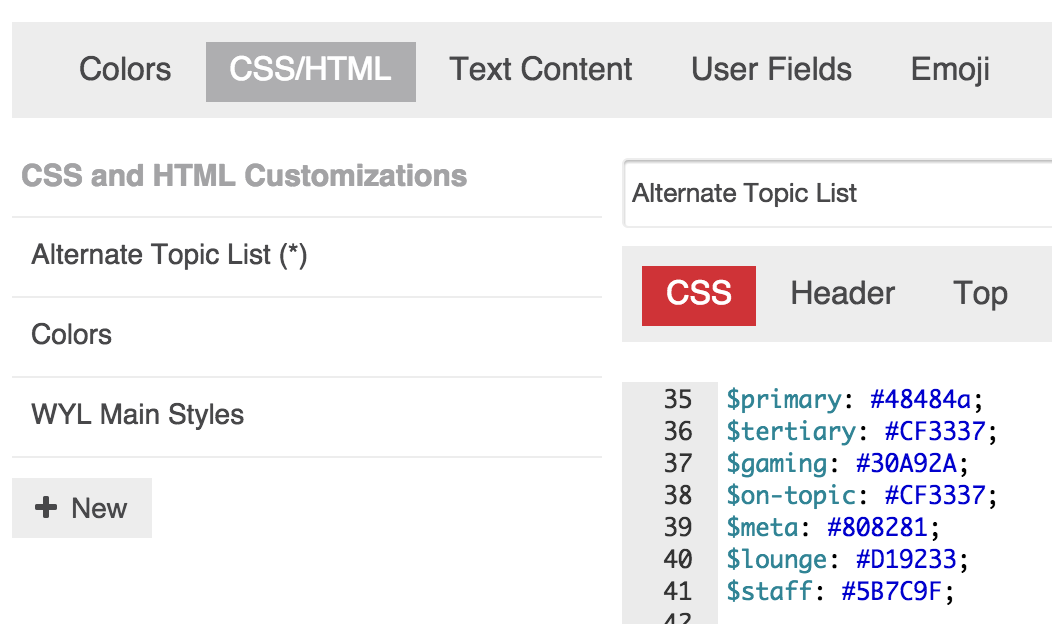
Task: Open the CSS/HTML tab
Action: (310, 70)
